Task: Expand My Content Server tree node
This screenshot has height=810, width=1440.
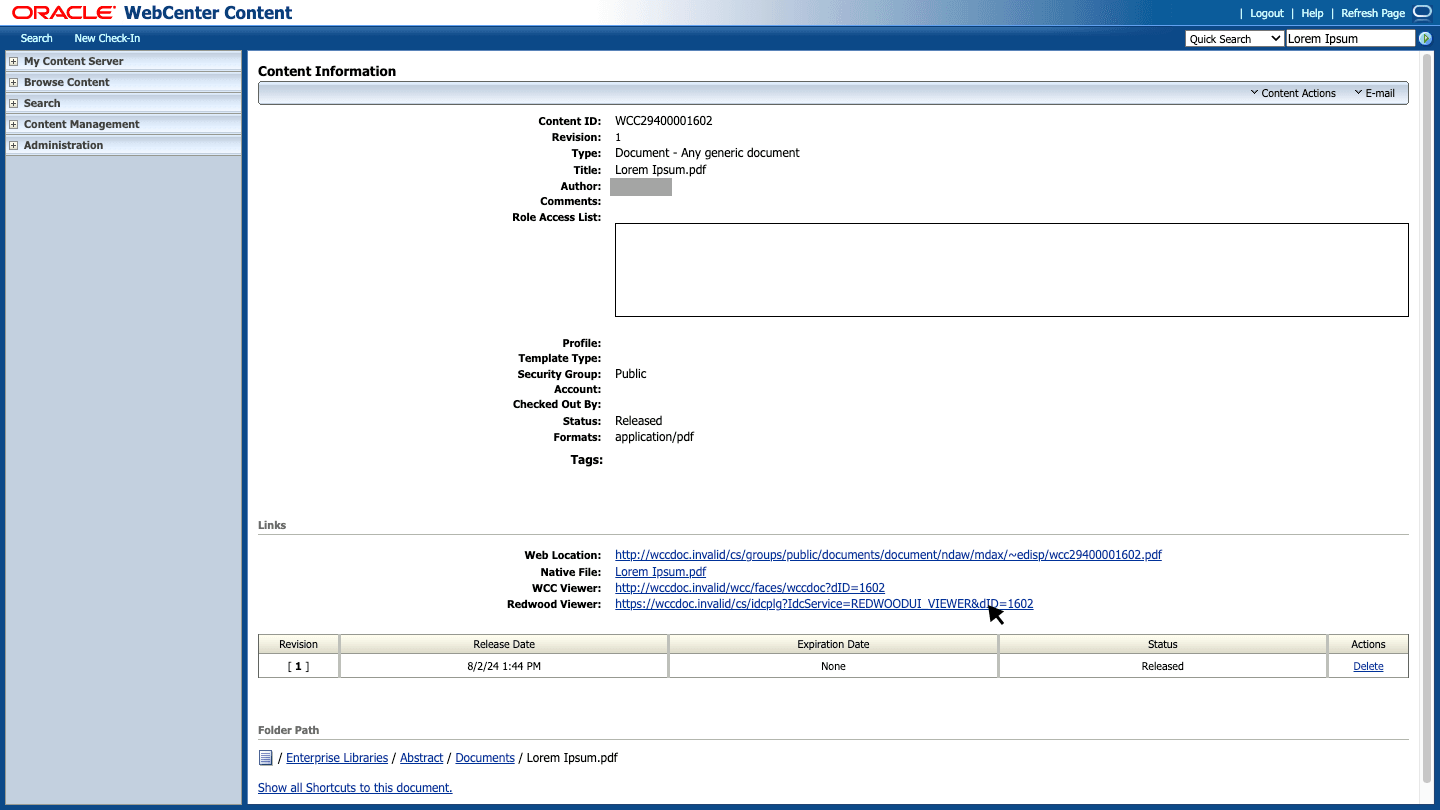Action: coord(14,62)
